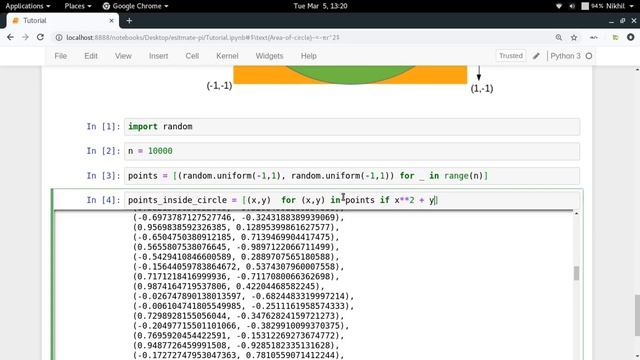640x360 pixels.
Task: Click into the 'n = 10000' code cell
Action: pos(352,151)
